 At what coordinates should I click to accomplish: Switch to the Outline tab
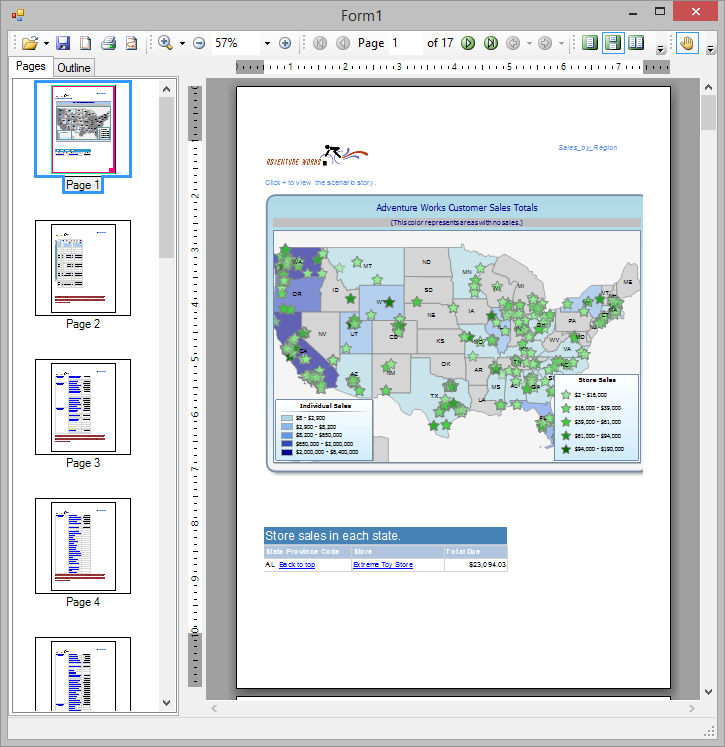pos(74,68)
